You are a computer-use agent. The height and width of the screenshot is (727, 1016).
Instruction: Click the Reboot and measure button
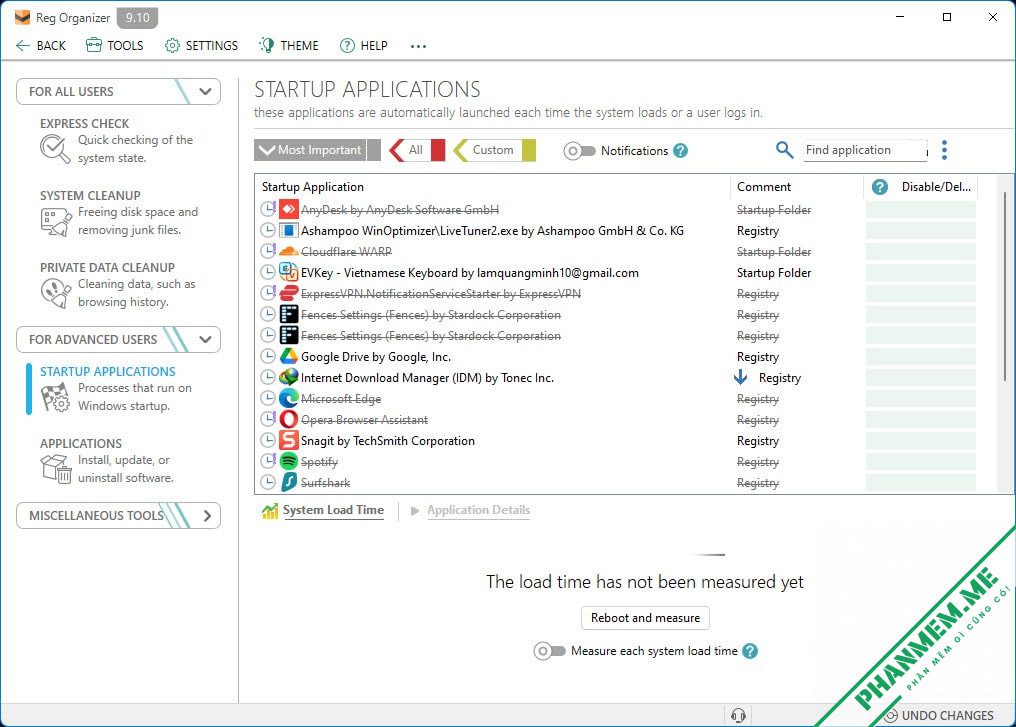tap(645, 618)
